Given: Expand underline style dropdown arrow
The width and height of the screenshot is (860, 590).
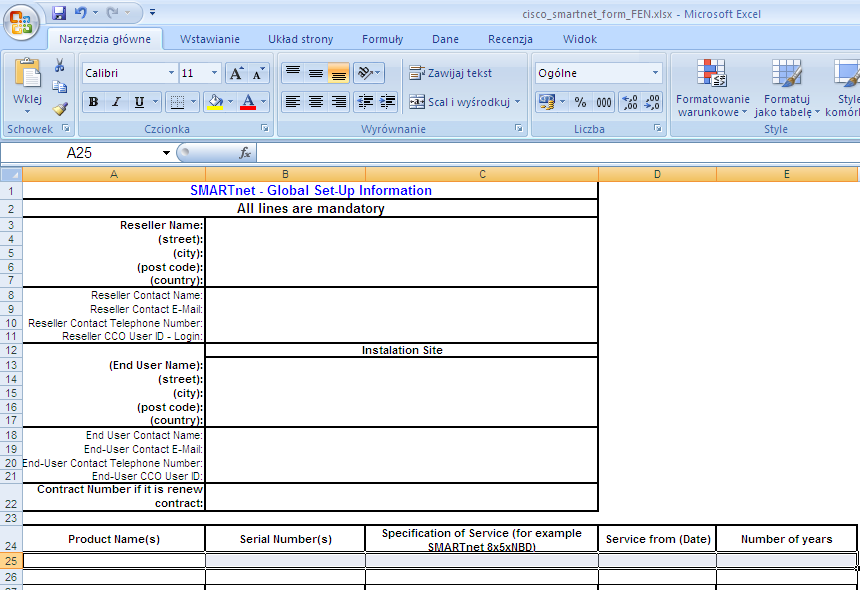Looking at the screenshot, I should [x=155, y=102].
